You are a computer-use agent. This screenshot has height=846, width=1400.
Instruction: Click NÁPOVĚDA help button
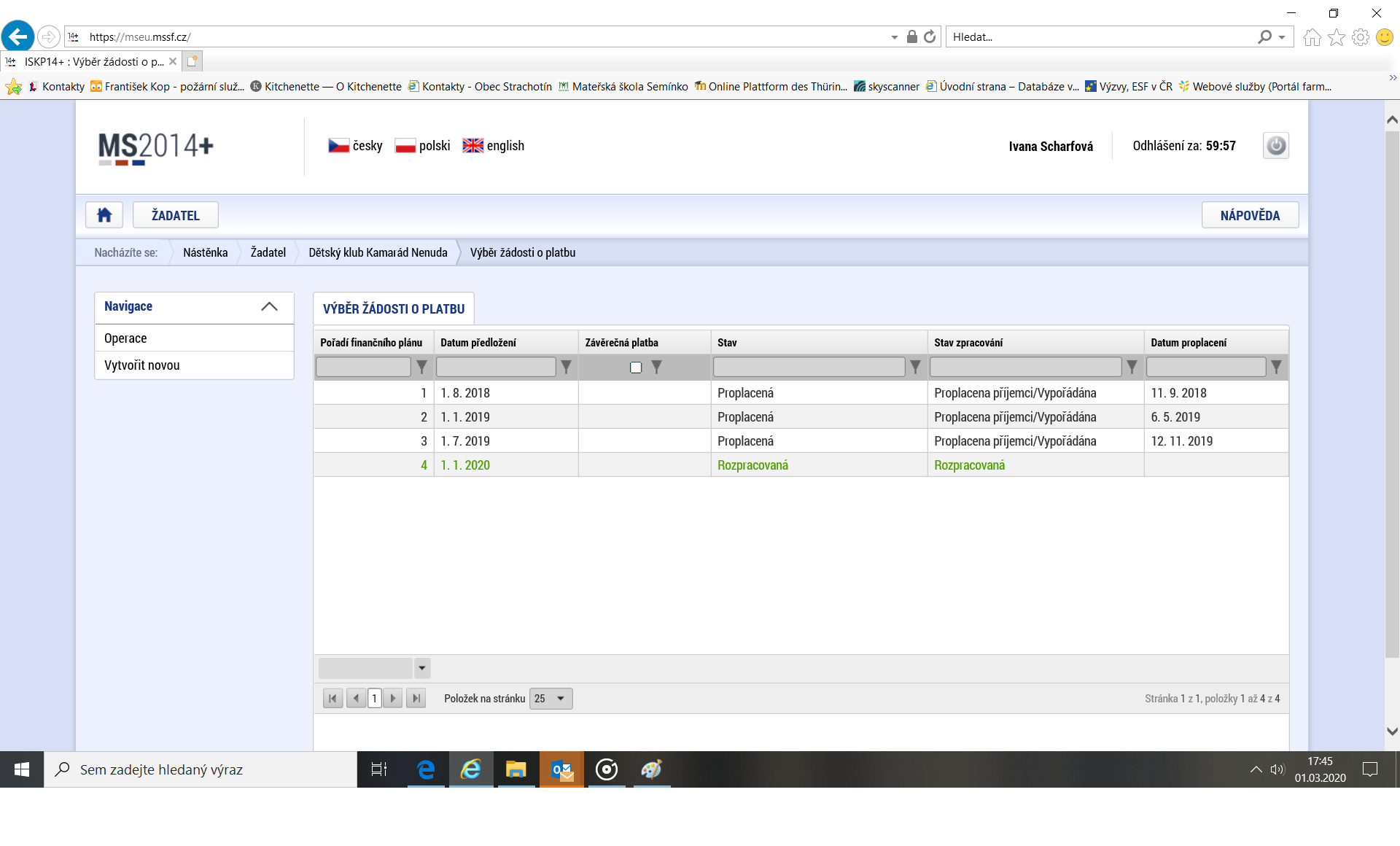[x=1250, y=215]
